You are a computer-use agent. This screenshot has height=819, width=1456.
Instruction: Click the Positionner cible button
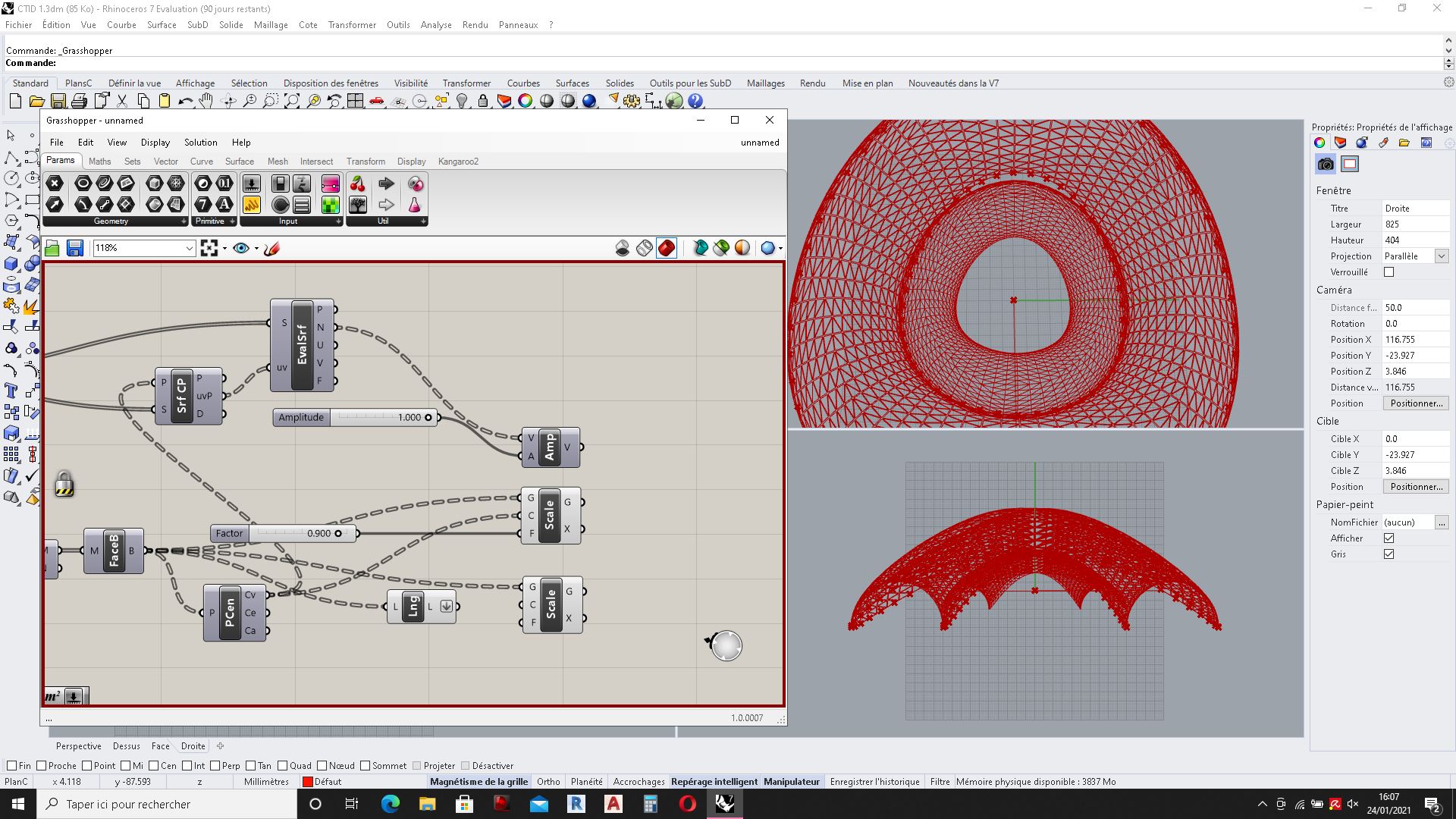[1416, 487]
